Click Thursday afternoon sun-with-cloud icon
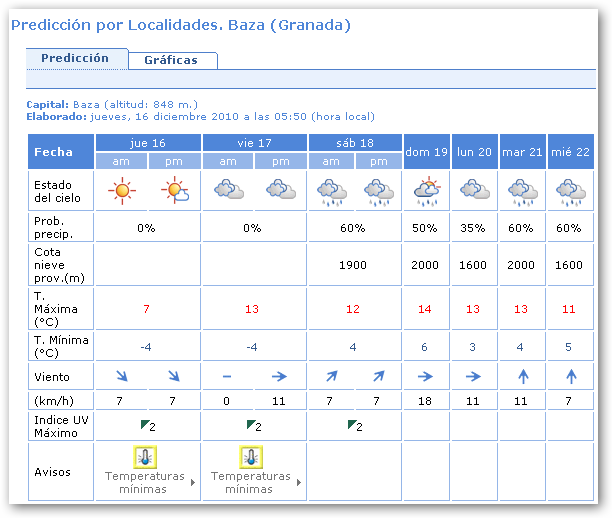This screenshot has height=518, width=612. (x=176, y=189)
